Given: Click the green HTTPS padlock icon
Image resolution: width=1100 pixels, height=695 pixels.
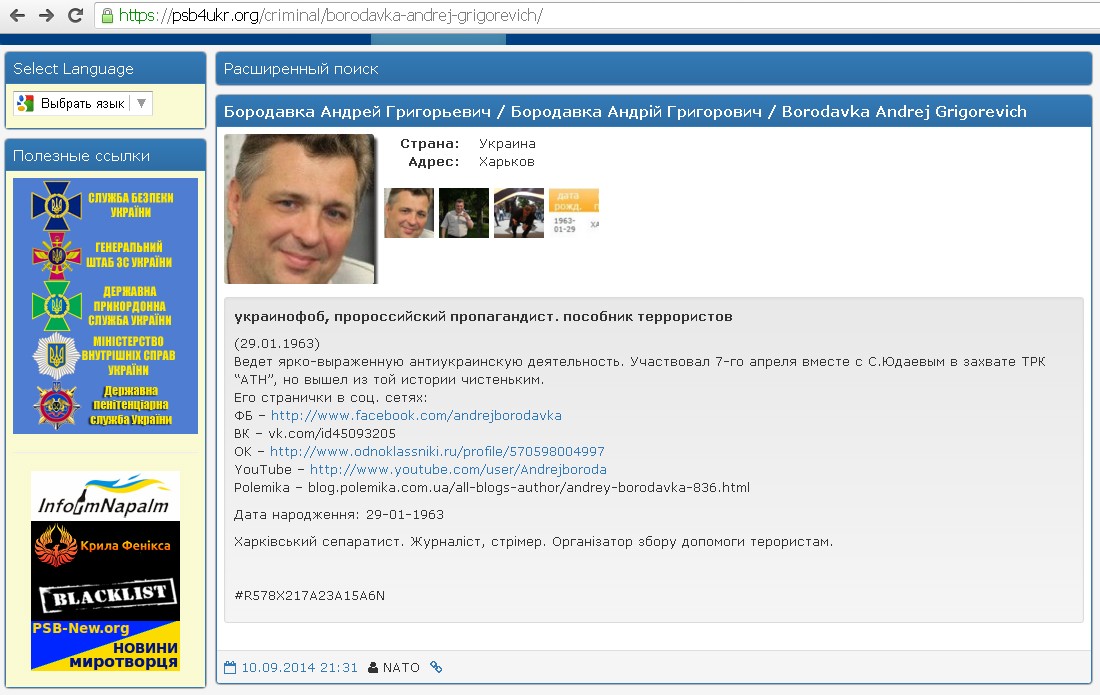Looking at the screenshot, I should pos(107,15).
